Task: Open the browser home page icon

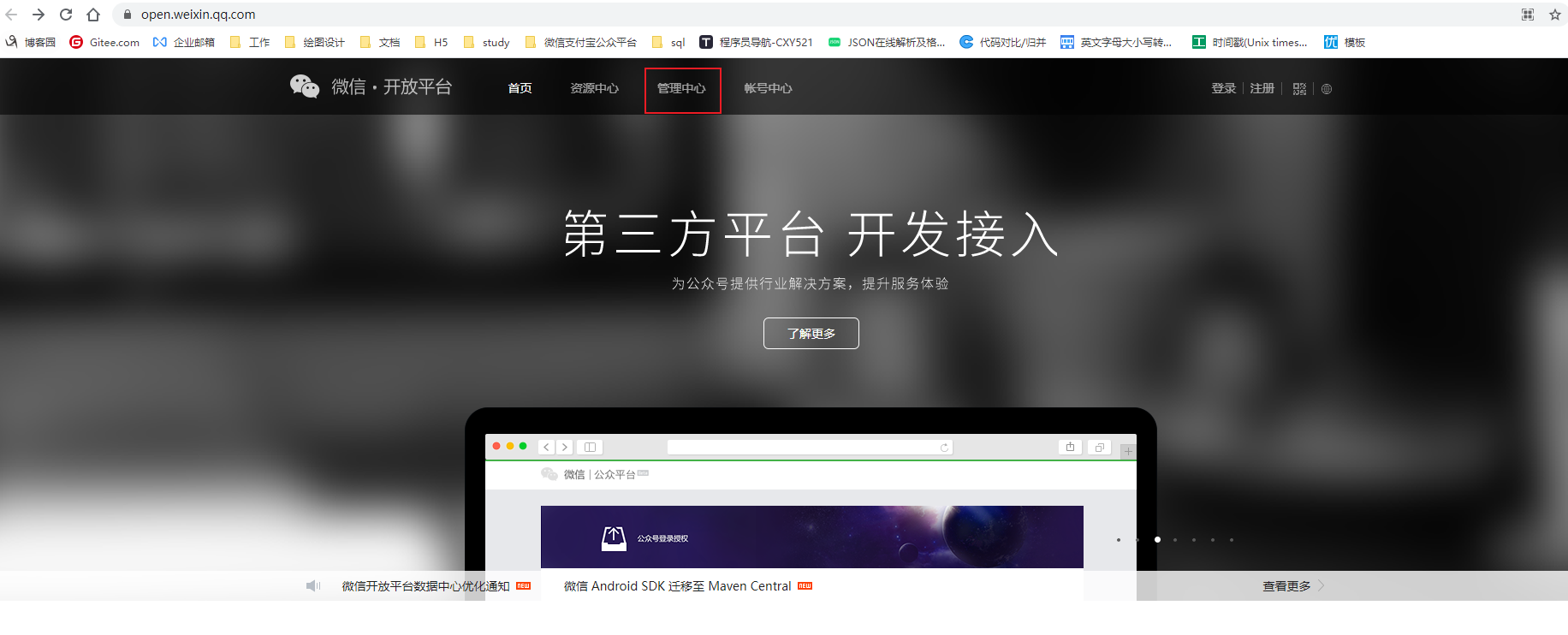Action: 93,15
